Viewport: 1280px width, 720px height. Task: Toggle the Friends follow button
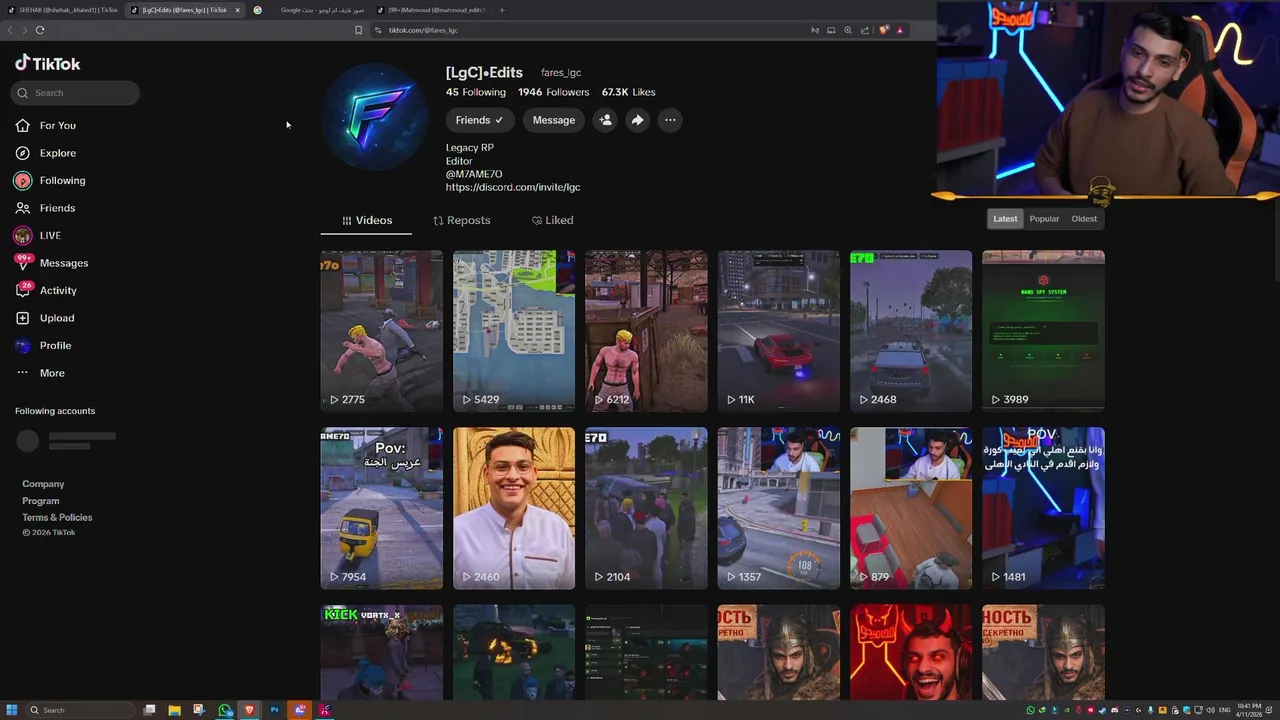479,120
